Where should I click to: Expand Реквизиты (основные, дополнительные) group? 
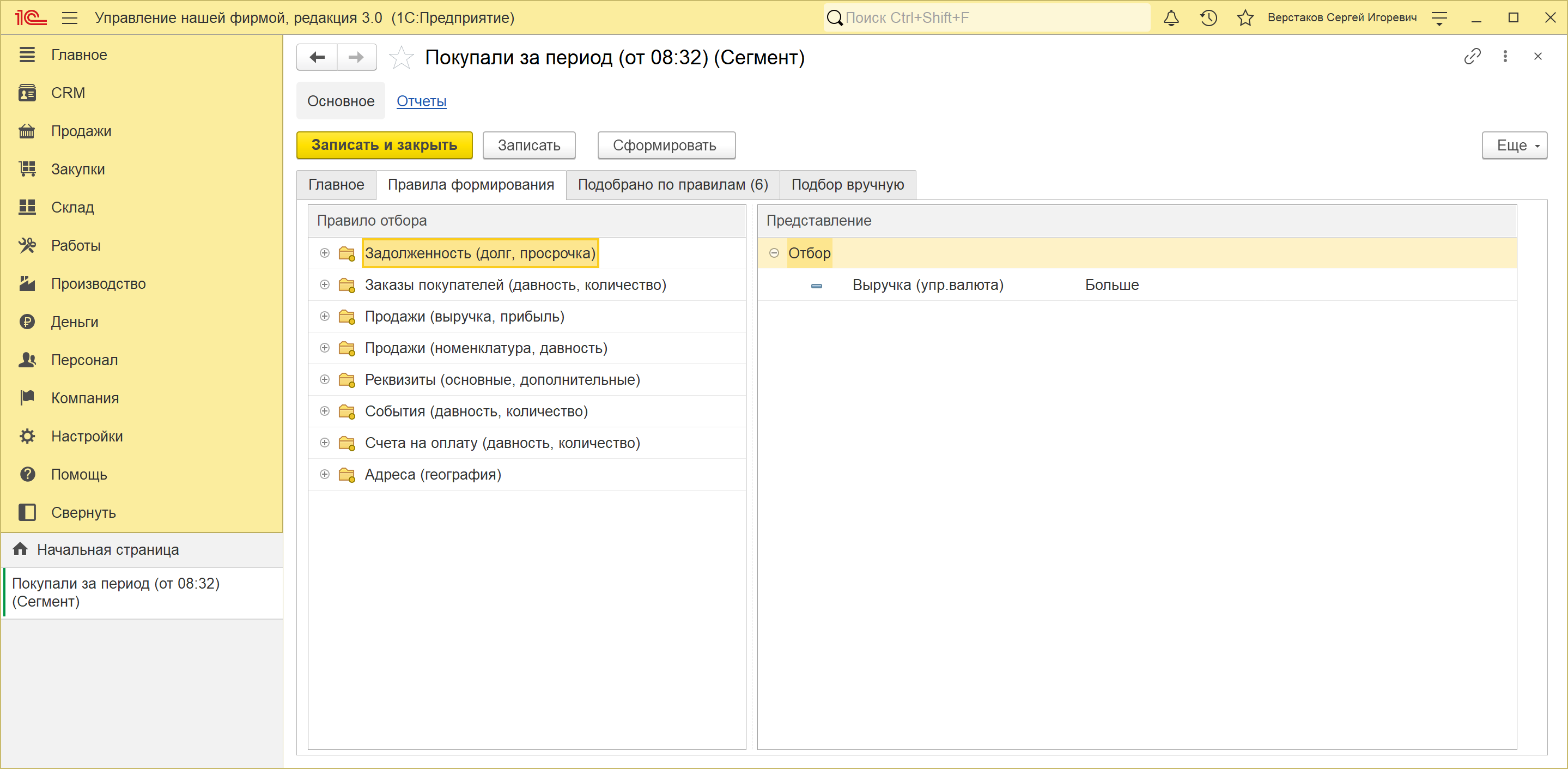pos(324,380)
